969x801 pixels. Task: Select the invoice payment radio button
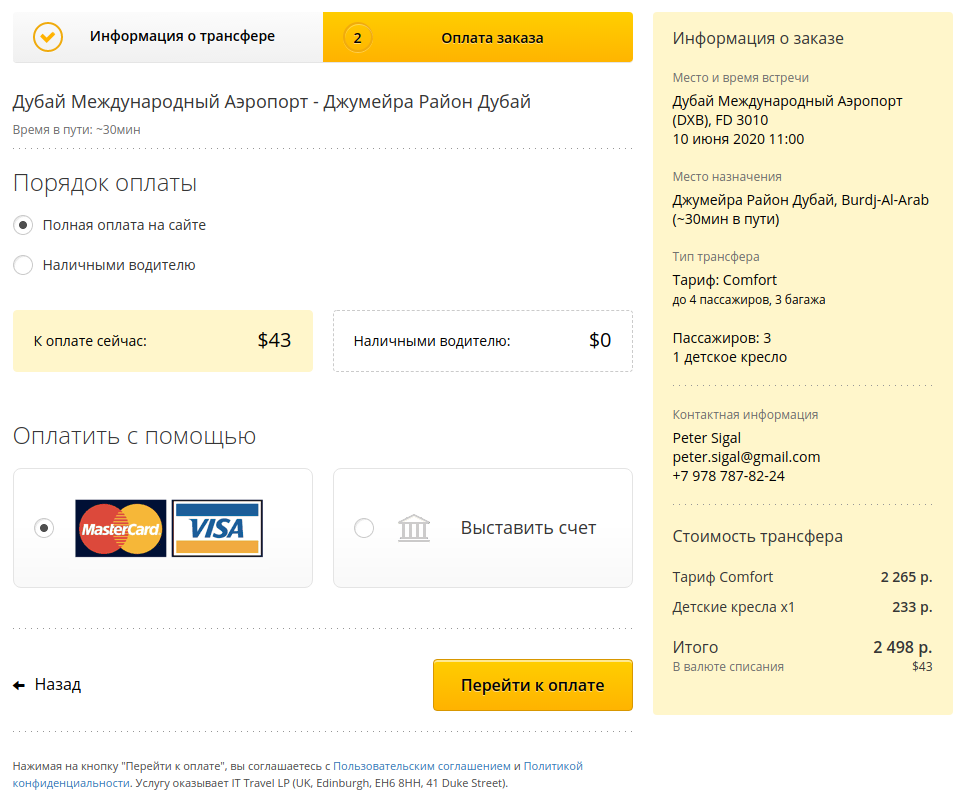click(364, 527)
